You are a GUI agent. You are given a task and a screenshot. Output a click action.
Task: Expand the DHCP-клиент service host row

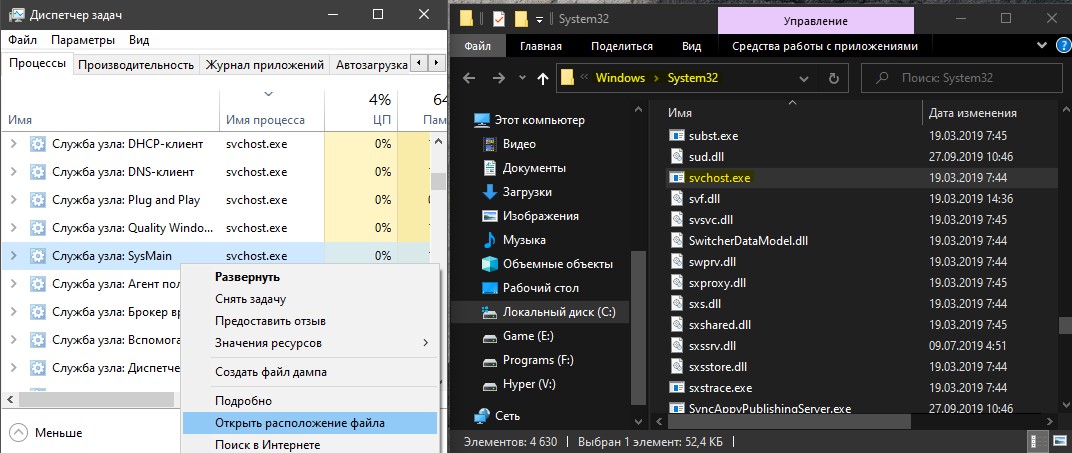click(x=13, y=144)
